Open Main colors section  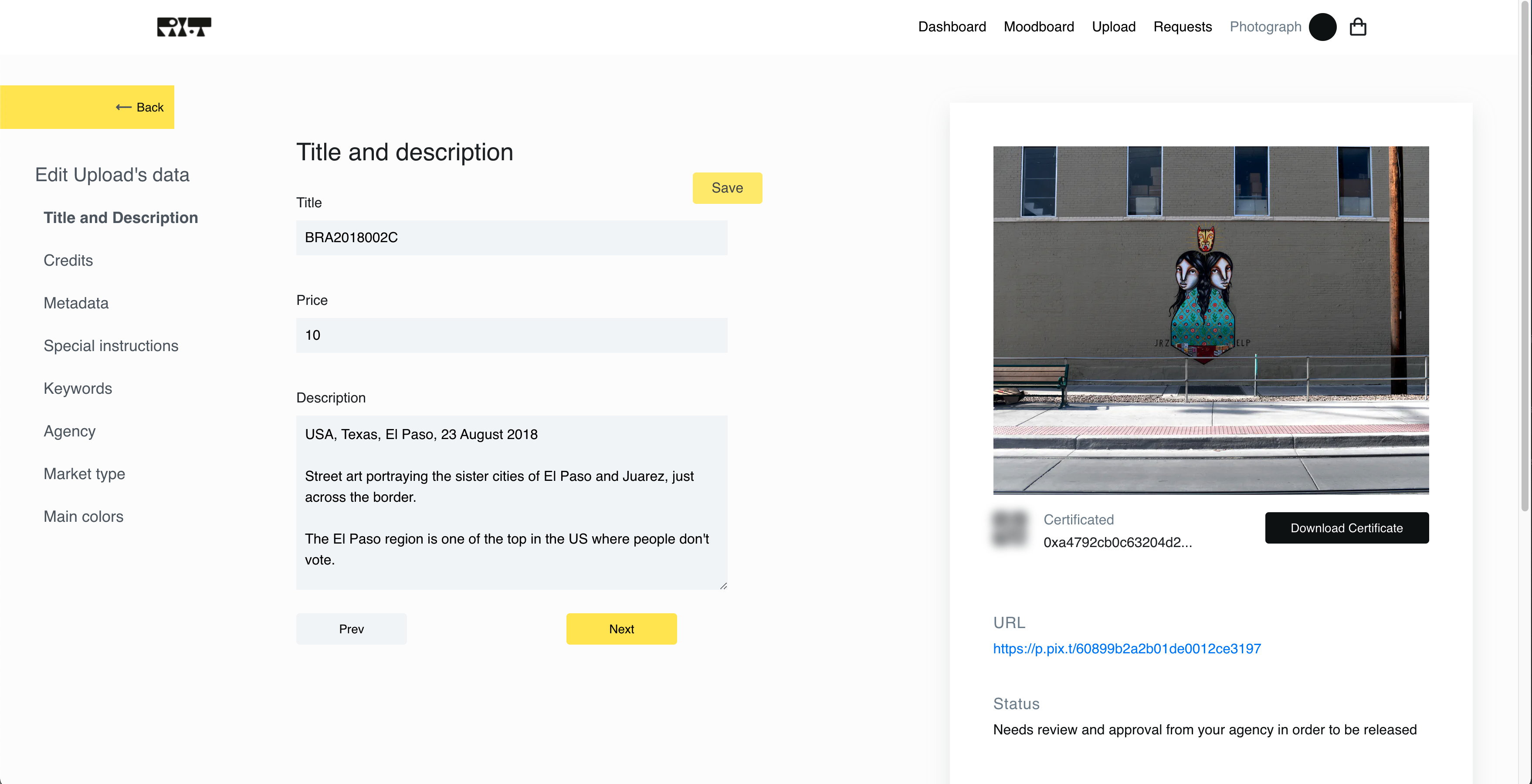click(x=83, y=517)
